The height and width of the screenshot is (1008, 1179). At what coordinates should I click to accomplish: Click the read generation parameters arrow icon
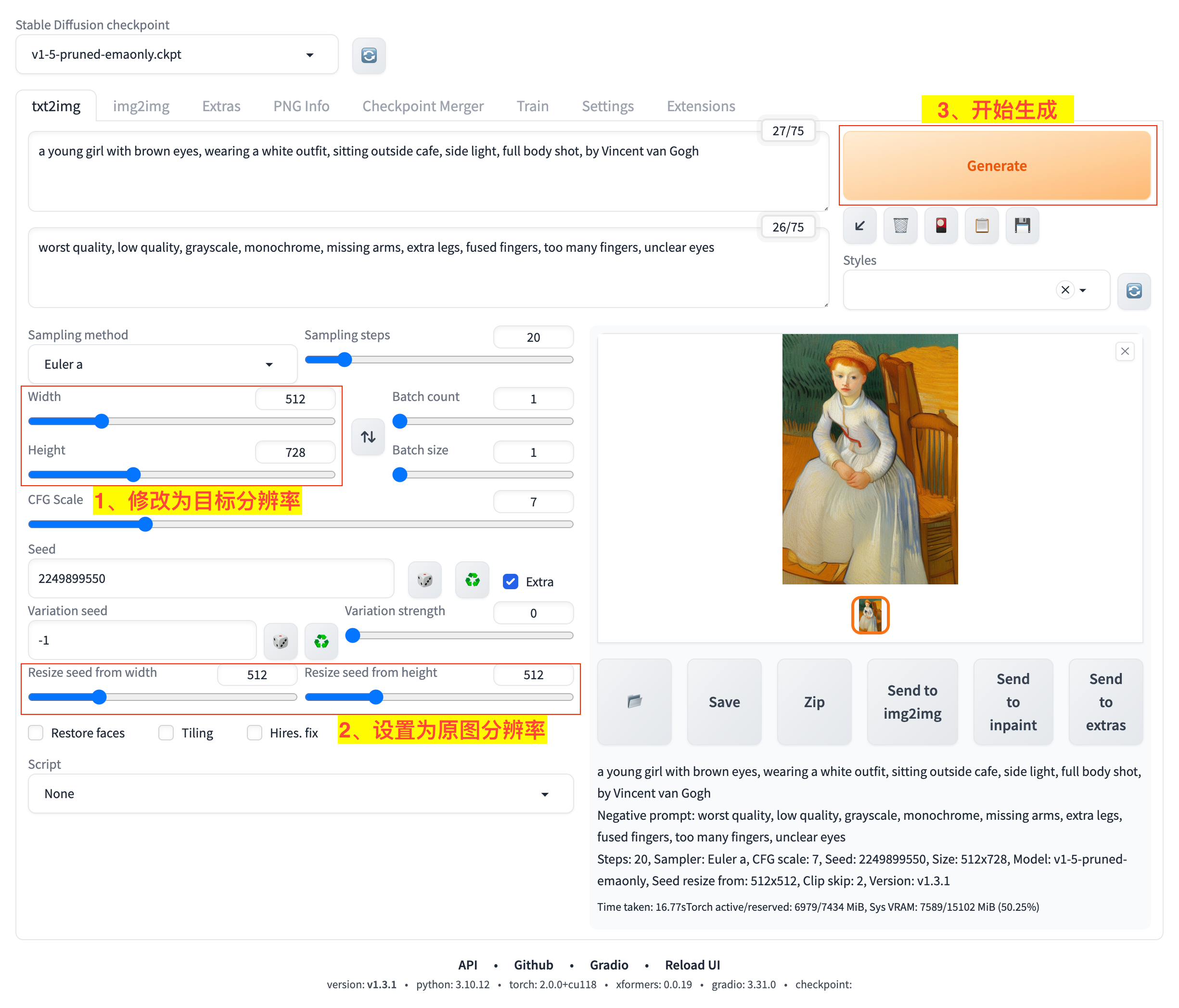pyautogui.click(x=859, y=226)
